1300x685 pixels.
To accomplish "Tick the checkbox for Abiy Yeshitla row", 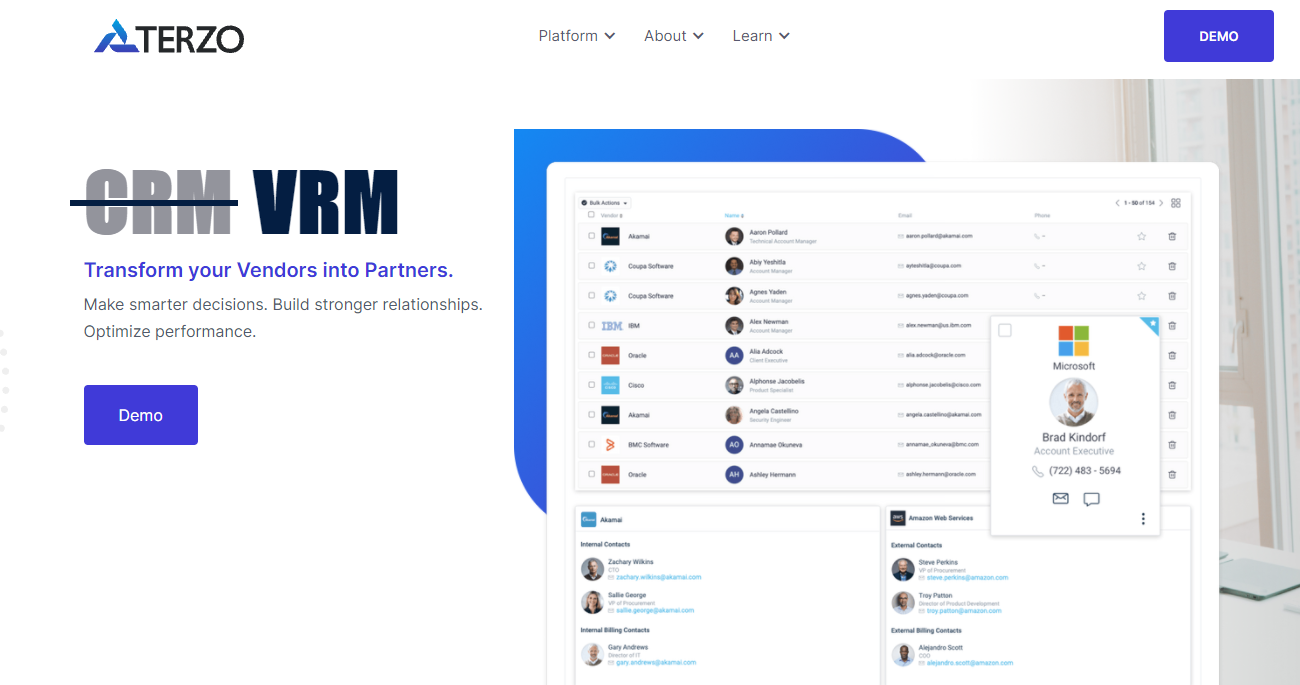I will point(592,266).
